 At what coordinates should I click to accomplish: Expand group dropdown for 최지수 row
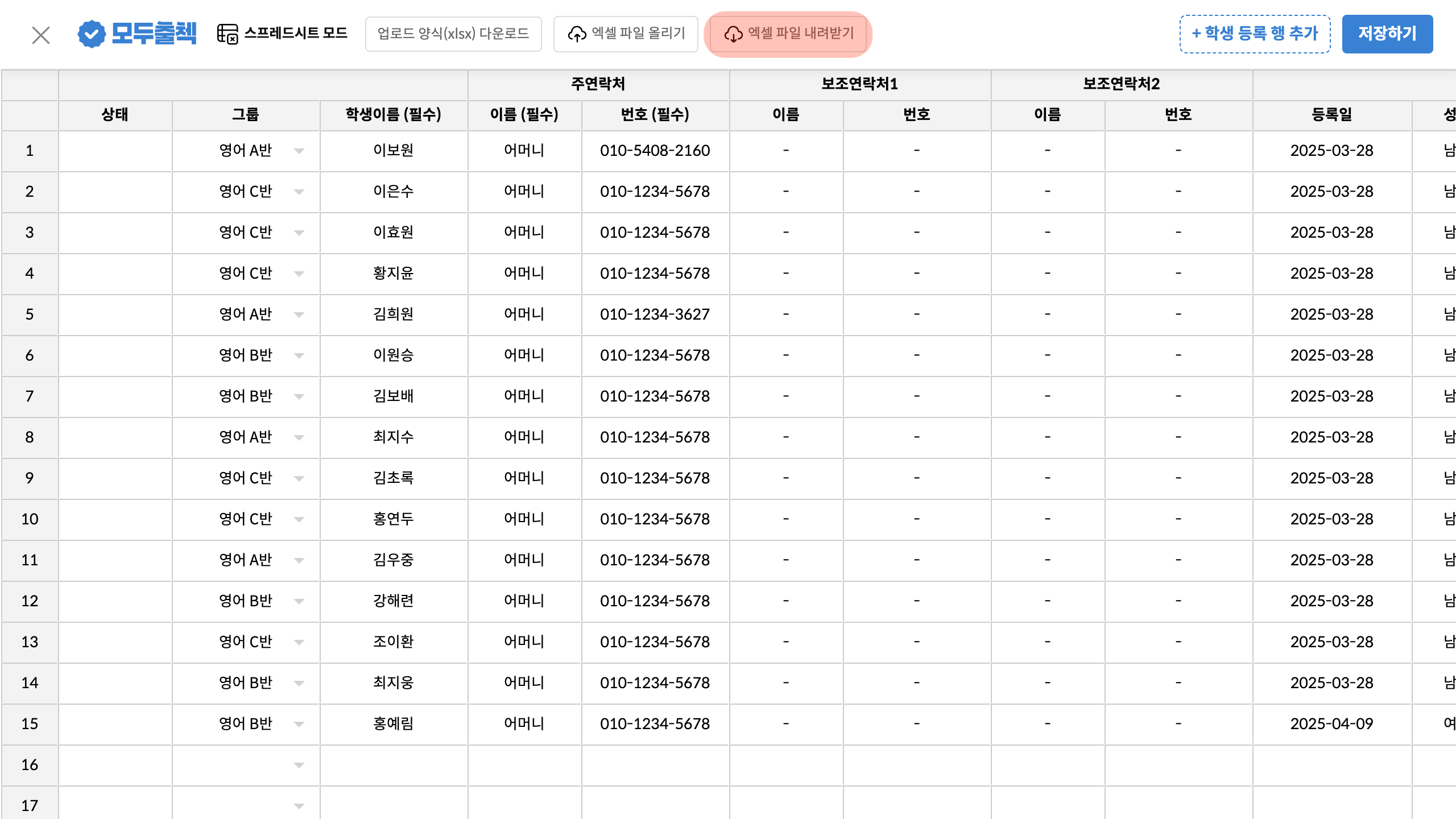pos(299,438)
